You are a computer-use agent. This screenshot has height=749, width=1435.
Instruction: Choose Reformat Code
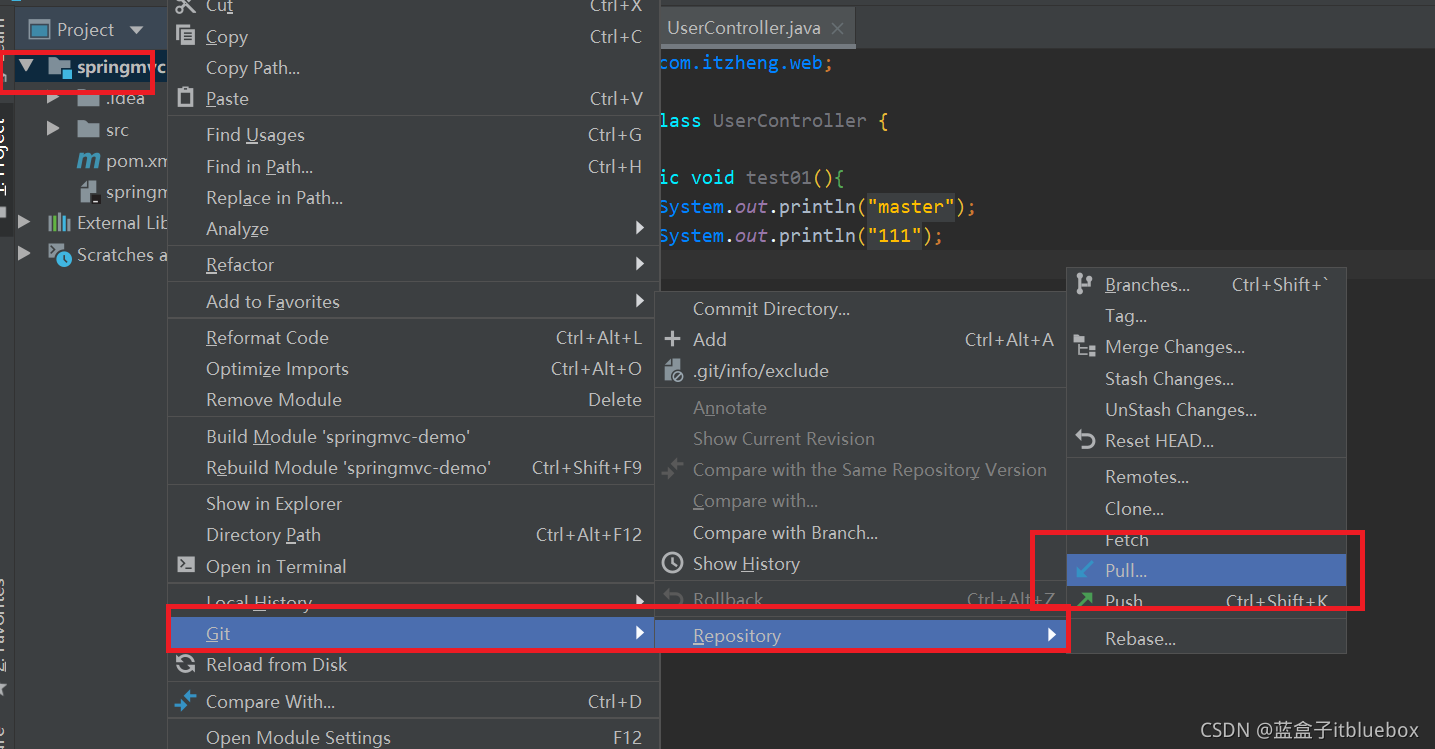pos(413,338)
